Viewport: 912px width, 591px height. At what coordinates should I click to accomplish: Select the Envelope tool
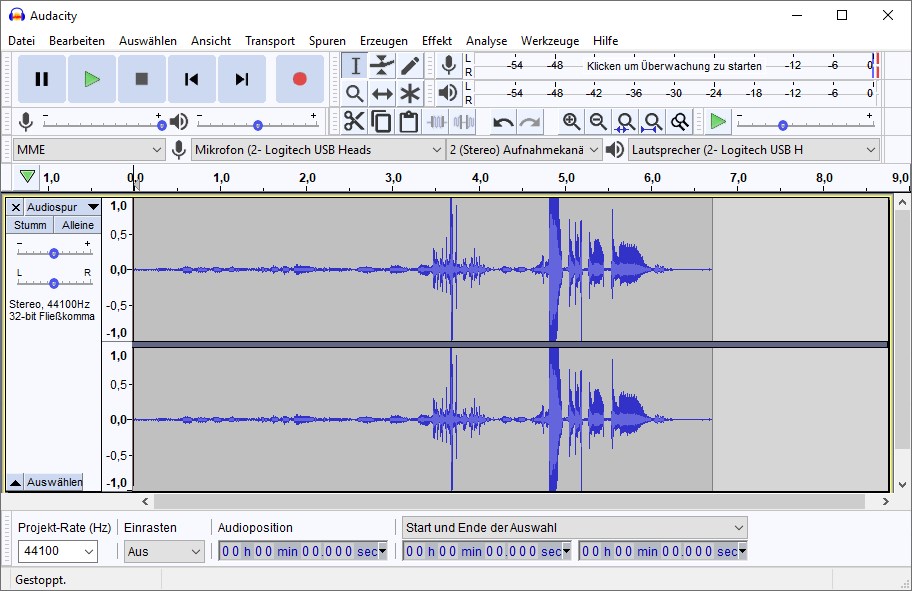tap(382, 66)
